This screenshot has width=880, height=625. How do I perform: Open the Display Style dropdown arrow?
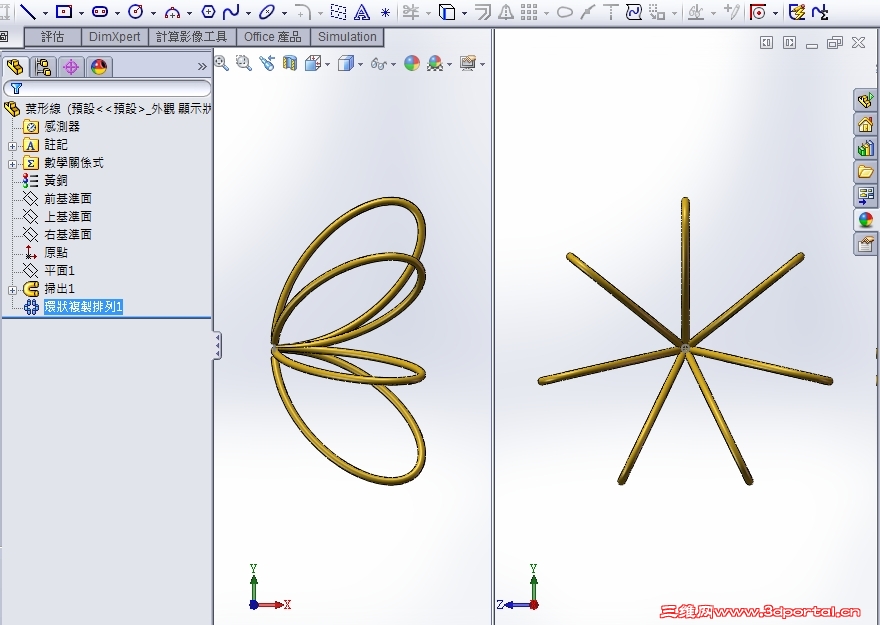pyautogui.click(x=360, y=65)
